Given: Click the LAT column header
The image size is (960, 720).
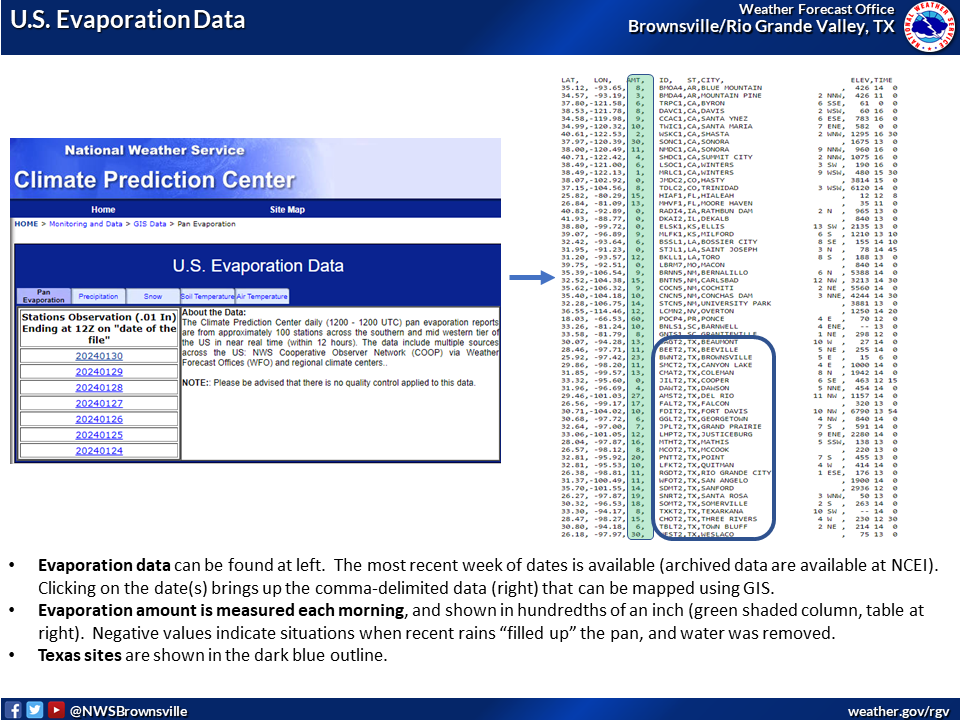Looking at the screenshot, I should click(570, 80).
